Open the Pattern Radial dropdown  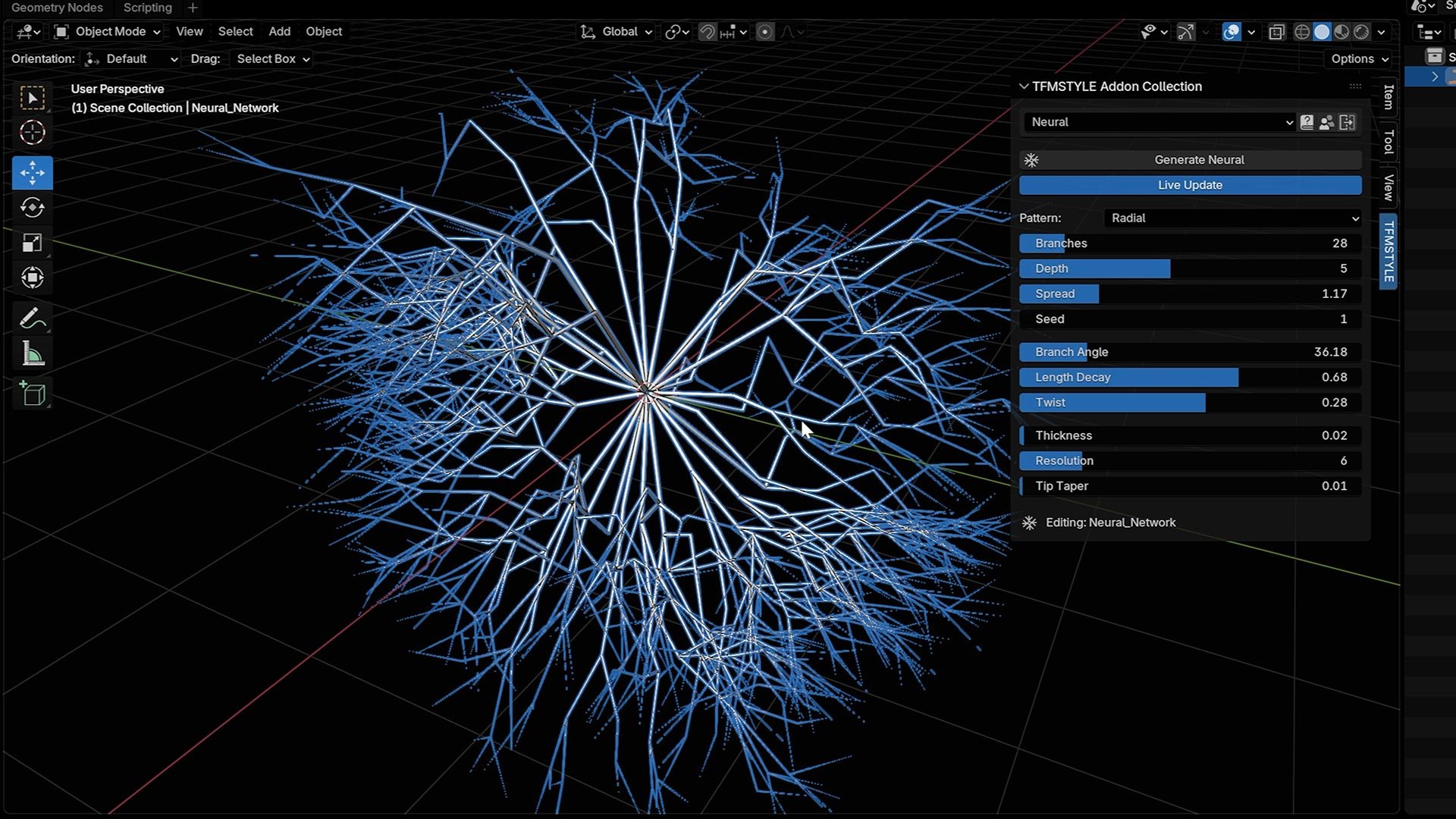(1234, 218)
